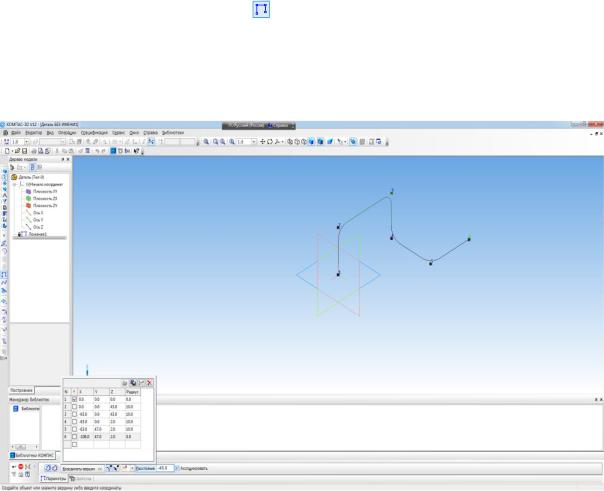Toggle checkbox in table row 1

(x=74, y=399)
